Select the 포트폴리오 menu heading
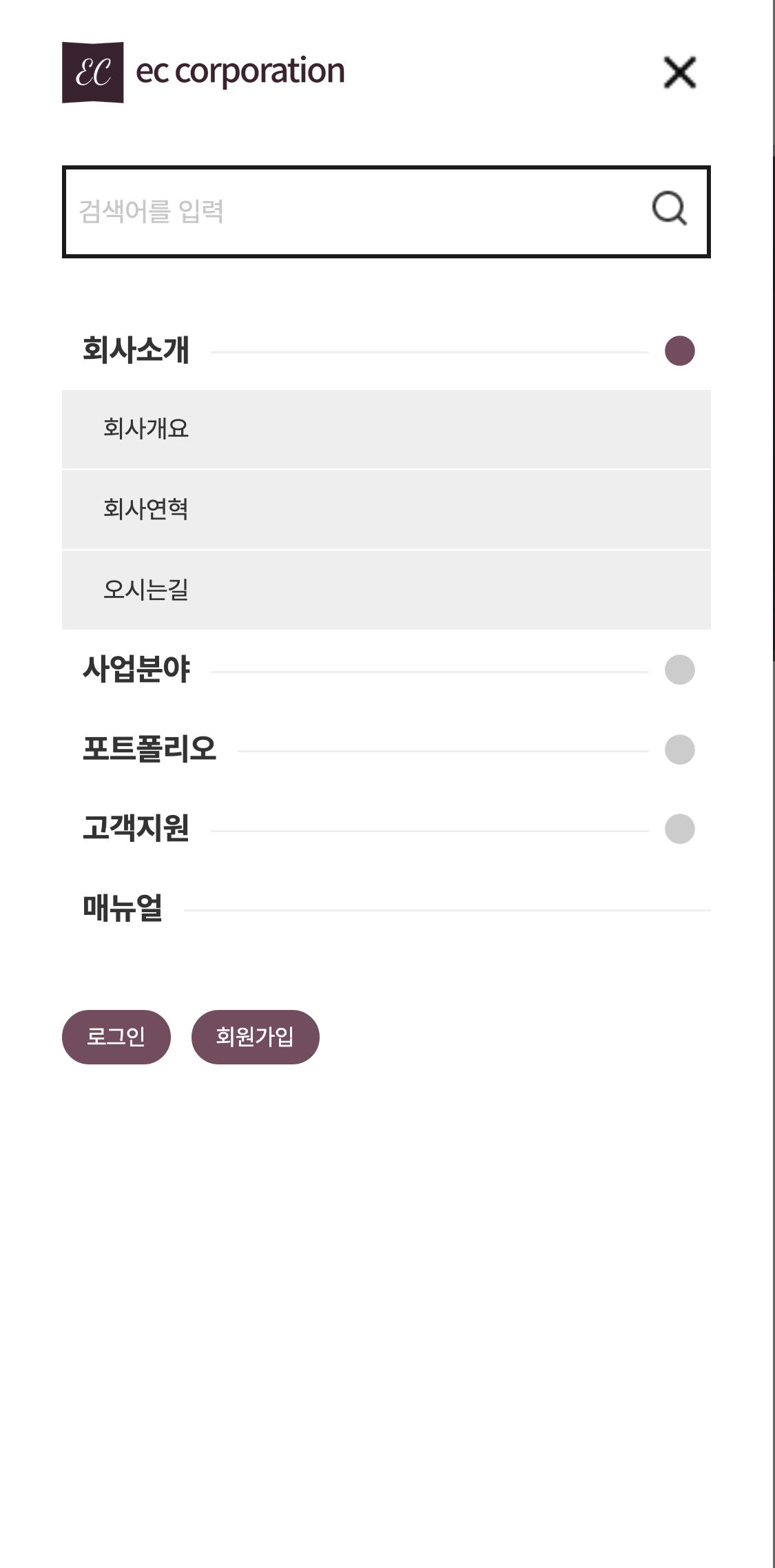Screen dimensions: 775x1568 (149, 749)
